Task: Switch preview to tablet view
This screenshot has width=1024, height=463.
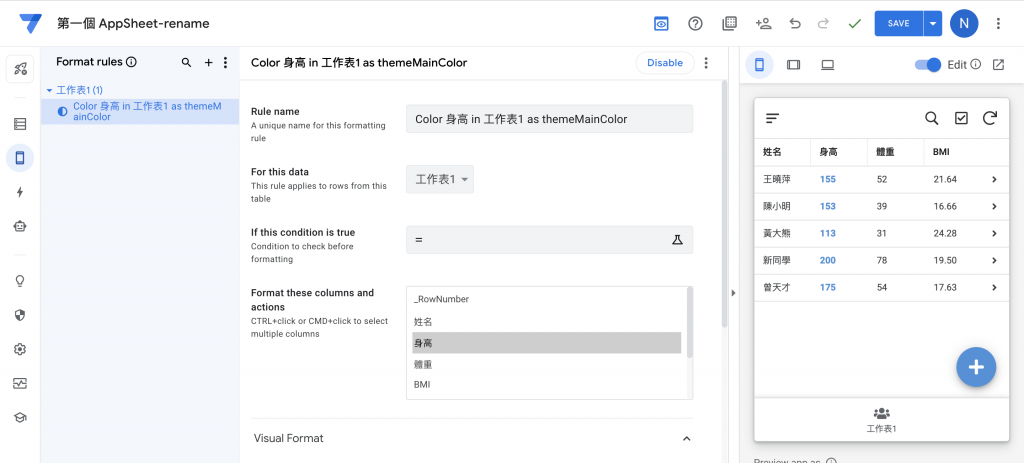Action: coord(794,65)
